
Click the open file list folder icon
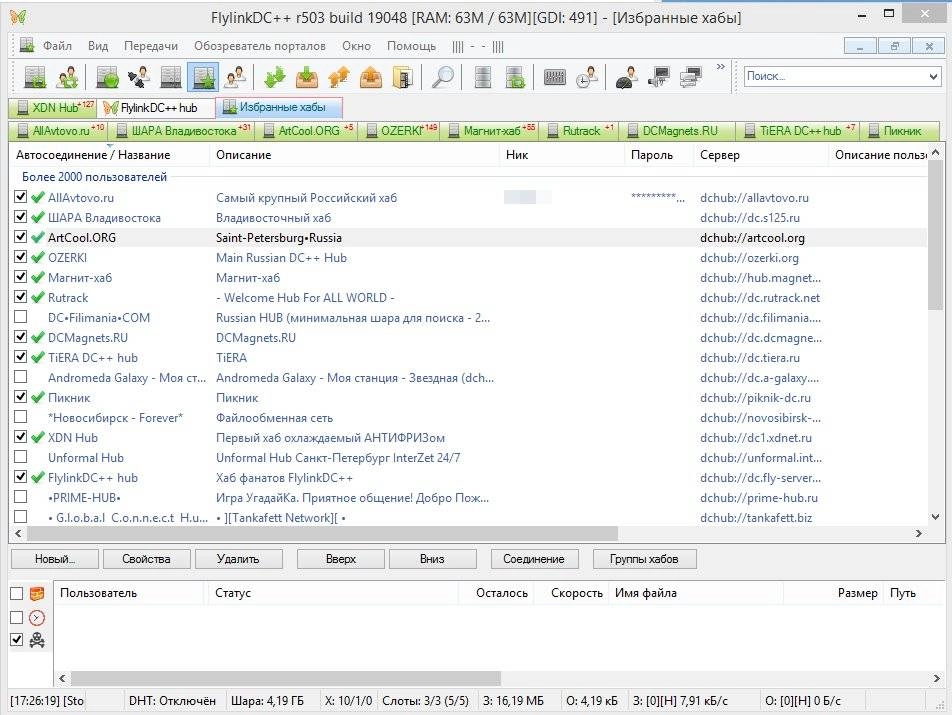403,77
